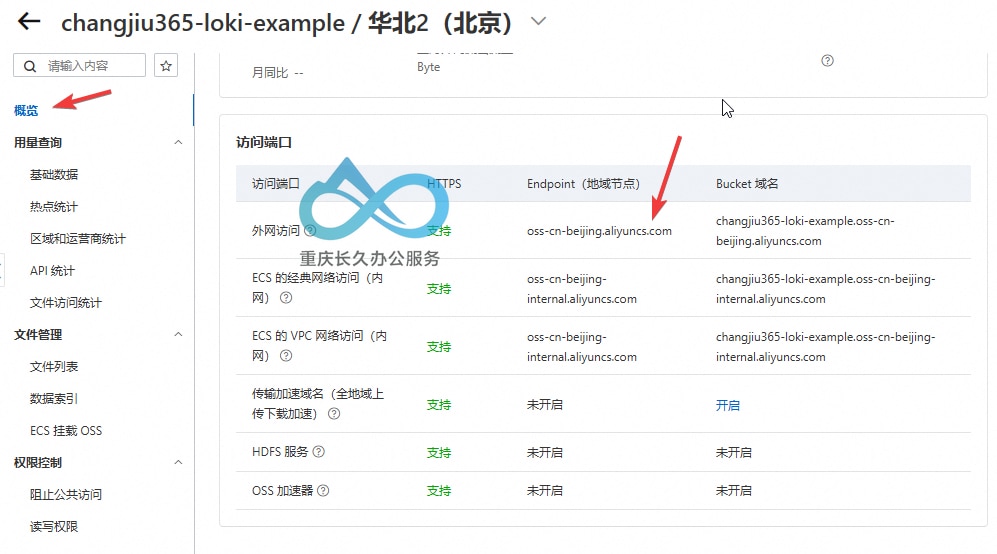Viewport: 997px width, 554px height.
Task: Open 区域和运营商统计 in the sidebar
Action: [78, 239]
